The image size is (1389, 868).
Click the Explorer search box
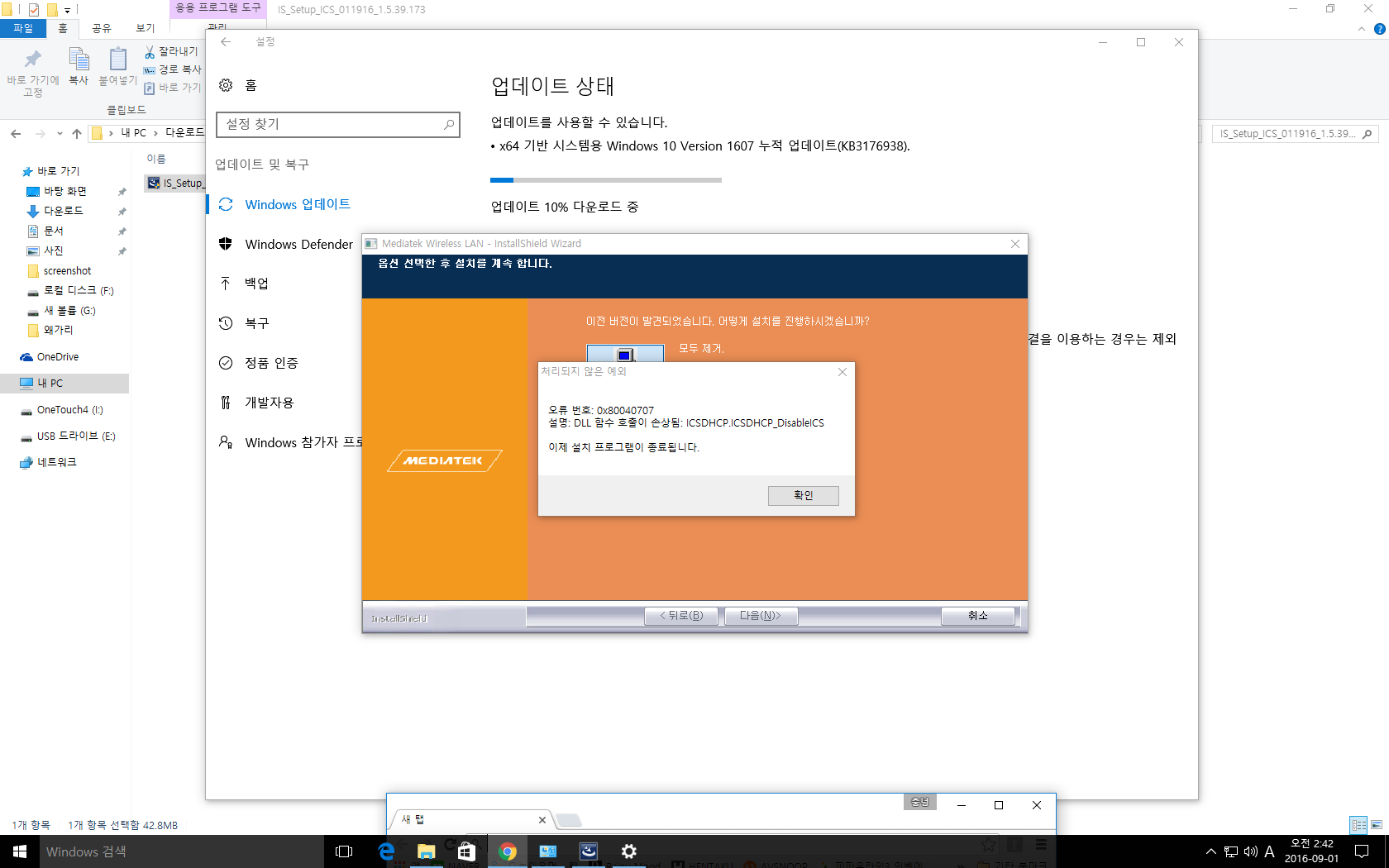coord(1295,134)
